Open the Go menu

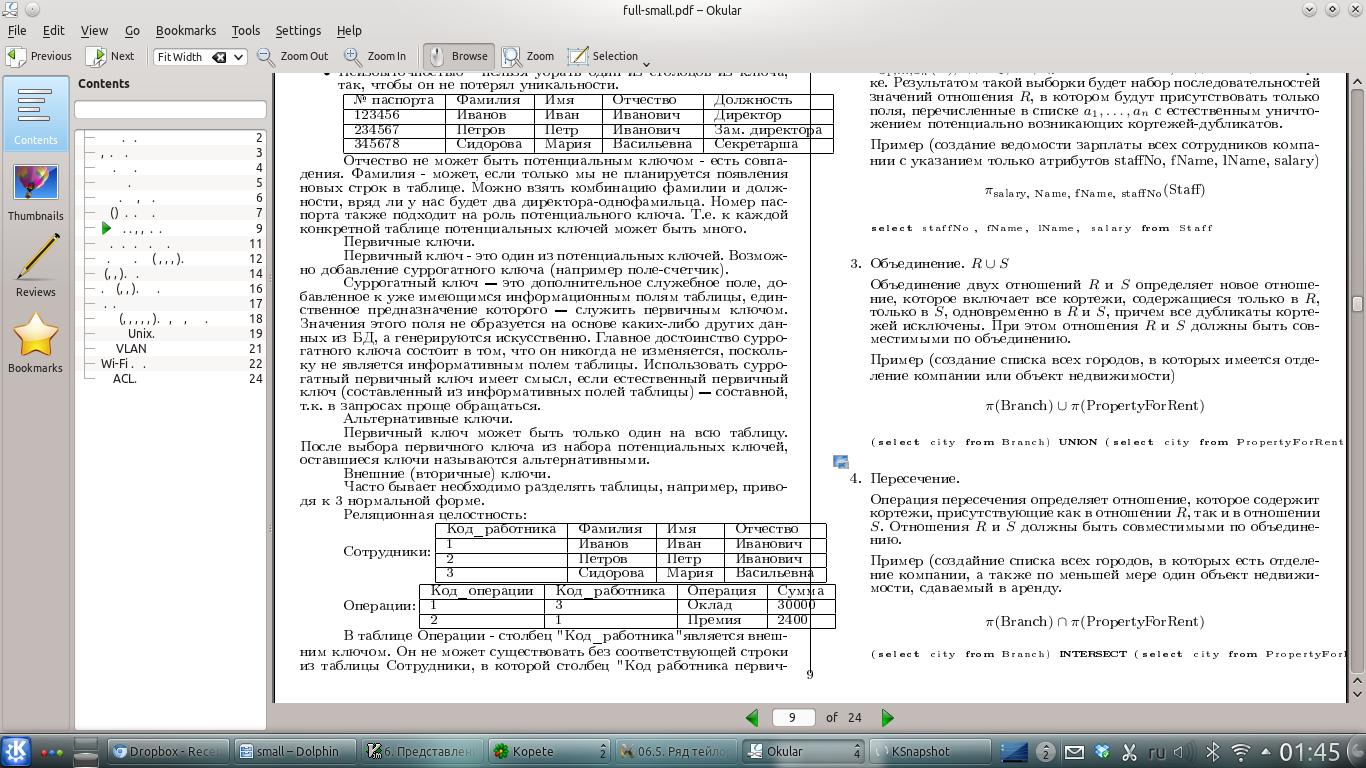coord(133,31)
